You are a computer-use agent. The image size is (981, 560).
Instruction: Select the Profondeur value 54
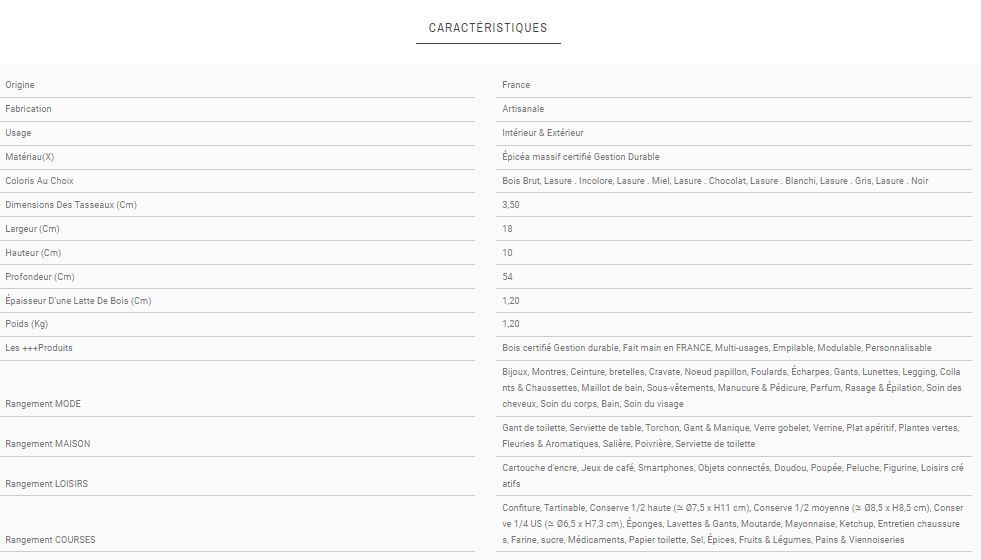pos(507,277)
